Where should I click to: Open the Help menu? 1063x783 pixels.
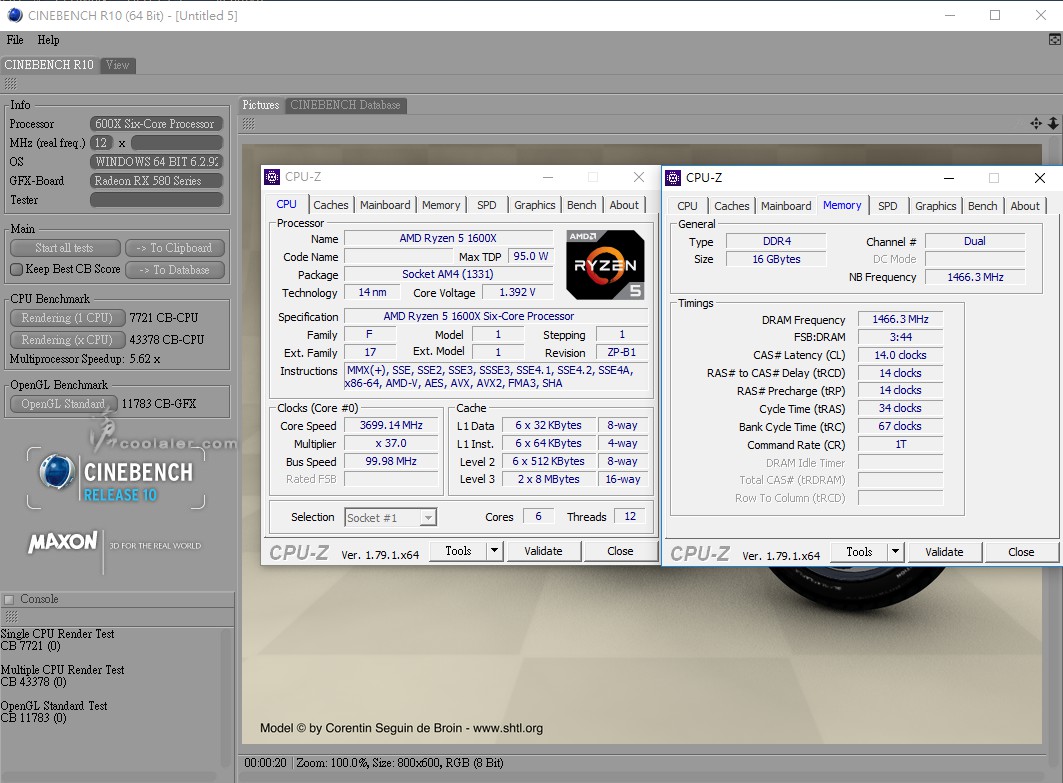(48, 40)
